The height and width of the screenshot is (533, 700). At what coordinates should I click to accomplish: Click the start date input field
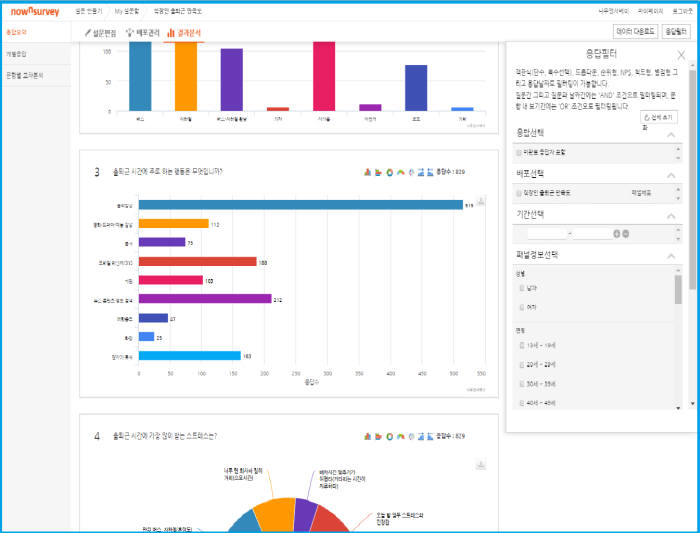point(547,233)
